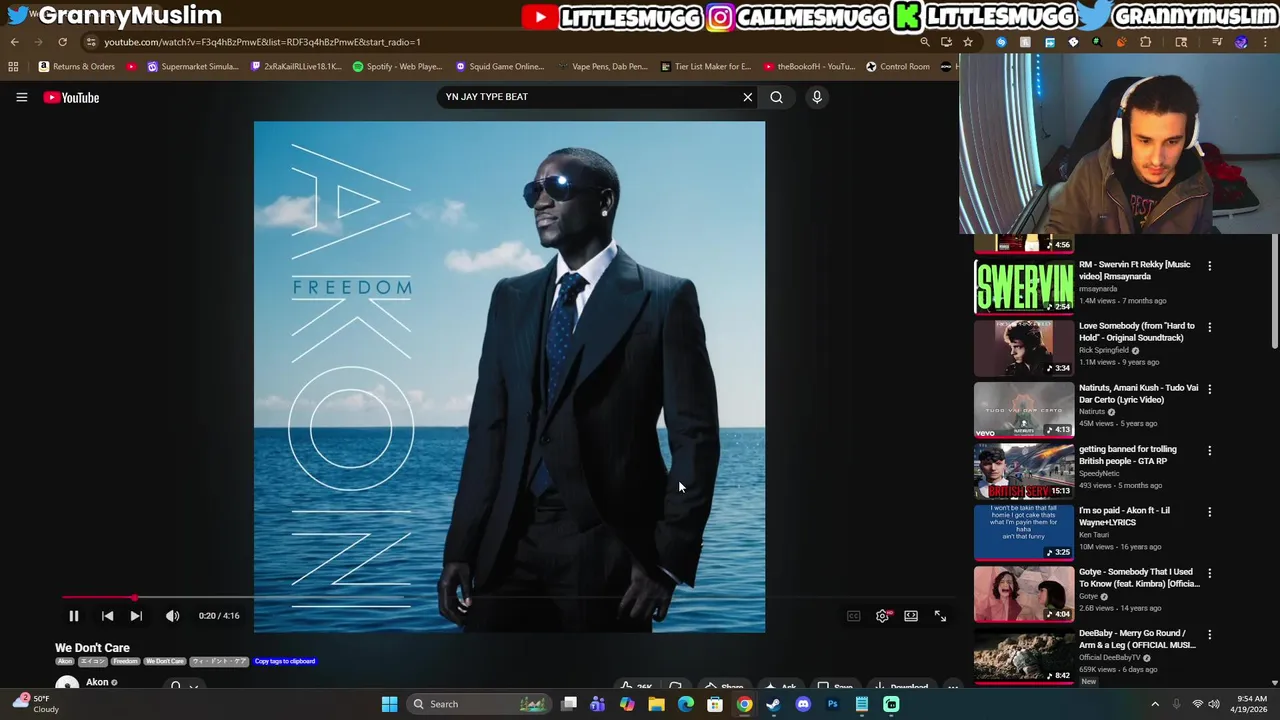Pause the video with the pause button

(73, 616)
